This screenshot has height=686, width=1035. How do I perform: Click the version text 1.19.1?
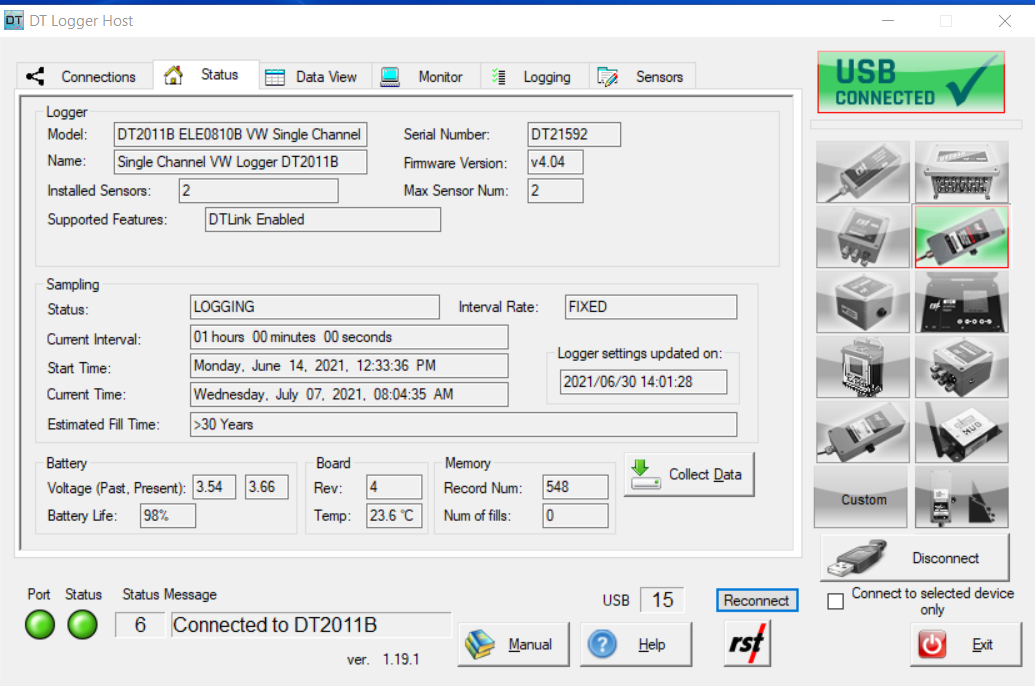click(x=401, y=660)
